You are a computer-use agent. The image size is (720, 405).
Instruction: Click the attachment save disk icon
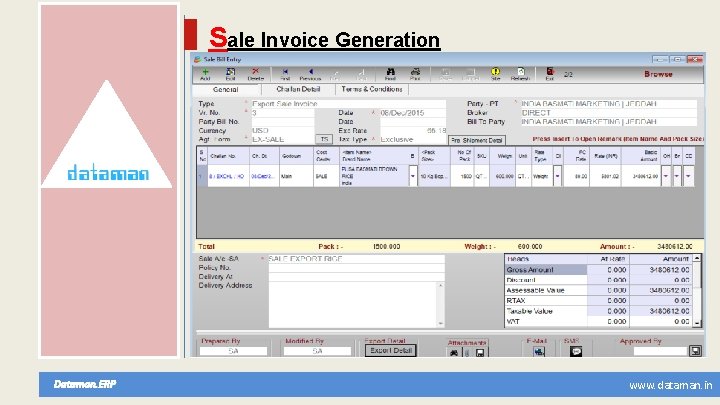click(480, 352)
